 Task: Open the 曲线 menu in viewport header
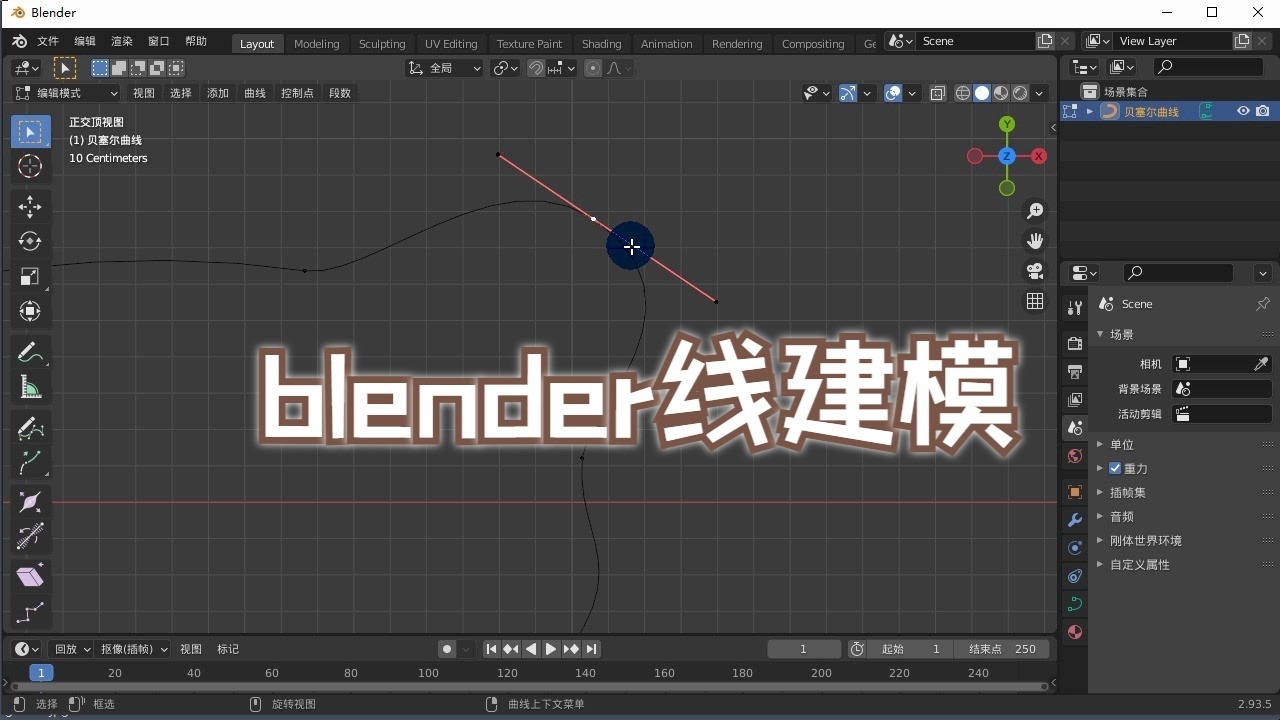255,93
